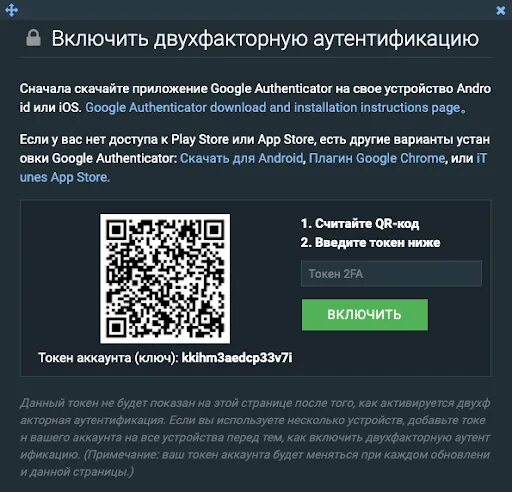Open the Скачать для Android link
Image resolution: width=512 pixels, height=492 pixels.
point(241,158)
